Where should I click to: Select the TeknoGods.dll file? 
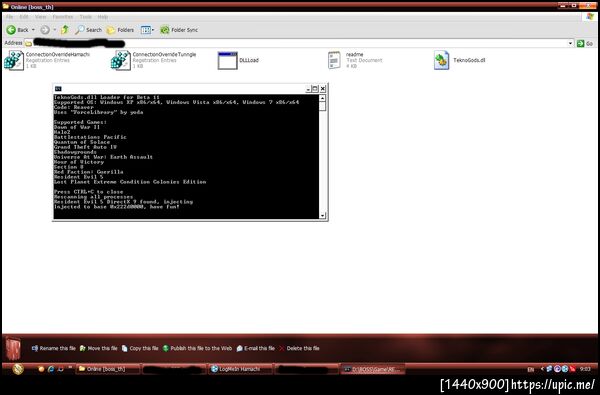pos(460,60)
